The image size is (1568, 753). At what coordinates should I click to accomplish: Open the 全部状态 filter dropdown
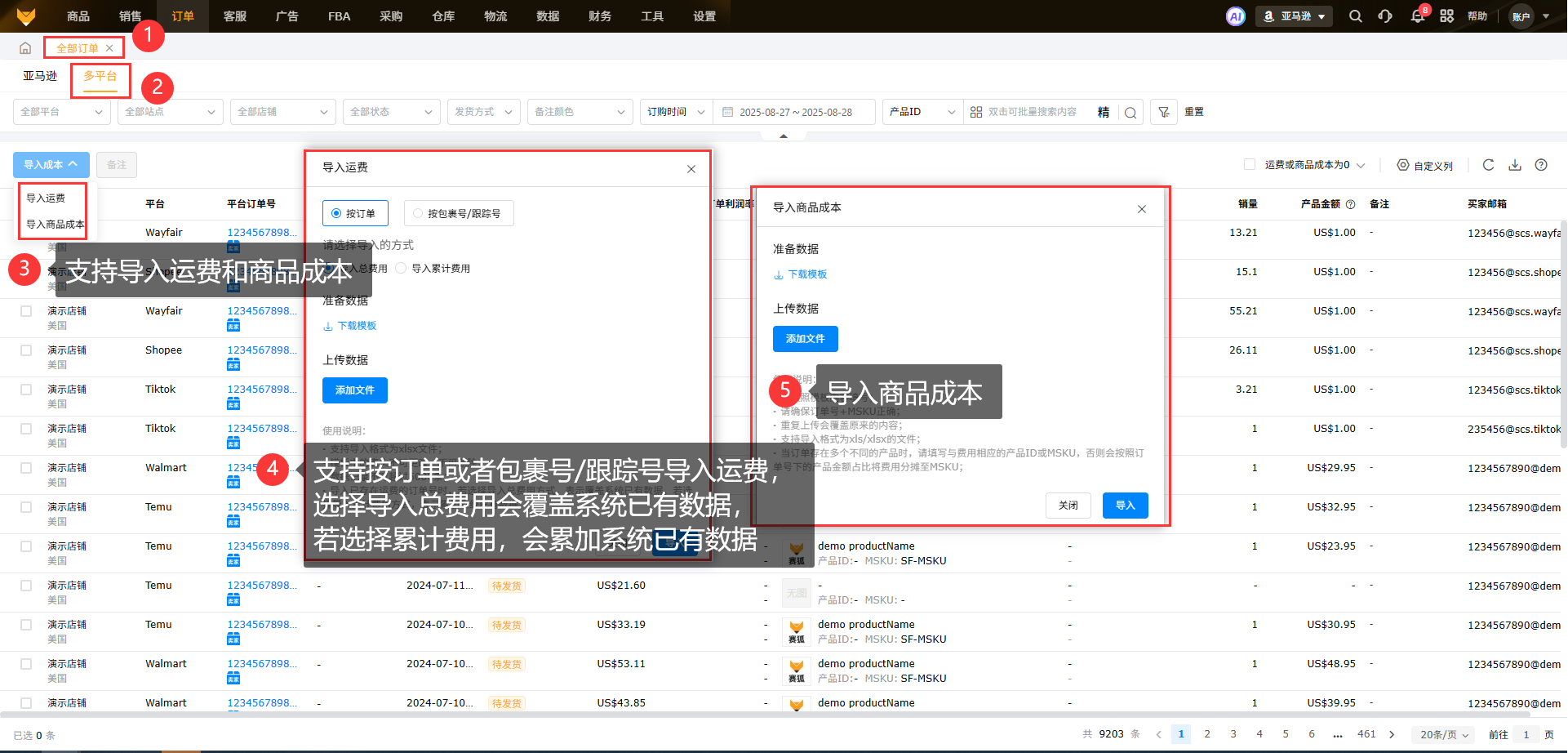[x=391, y=112]
